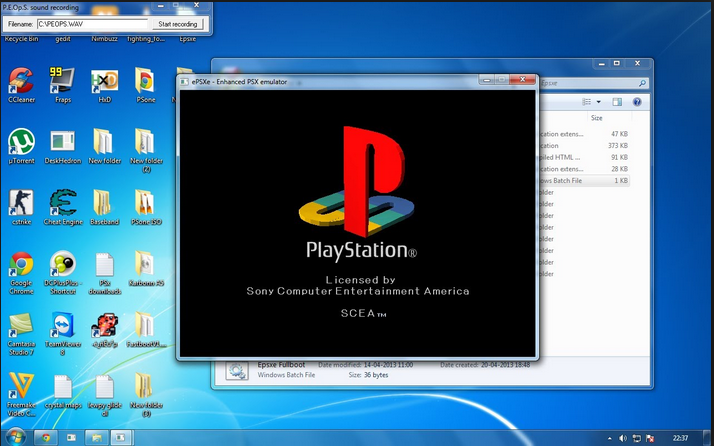Image resolution: width=714 pixels, height=446 pixels.
Task: Click the Filename field showing C:\PEOPS.WAV
Action: click(x=93, y=24)
